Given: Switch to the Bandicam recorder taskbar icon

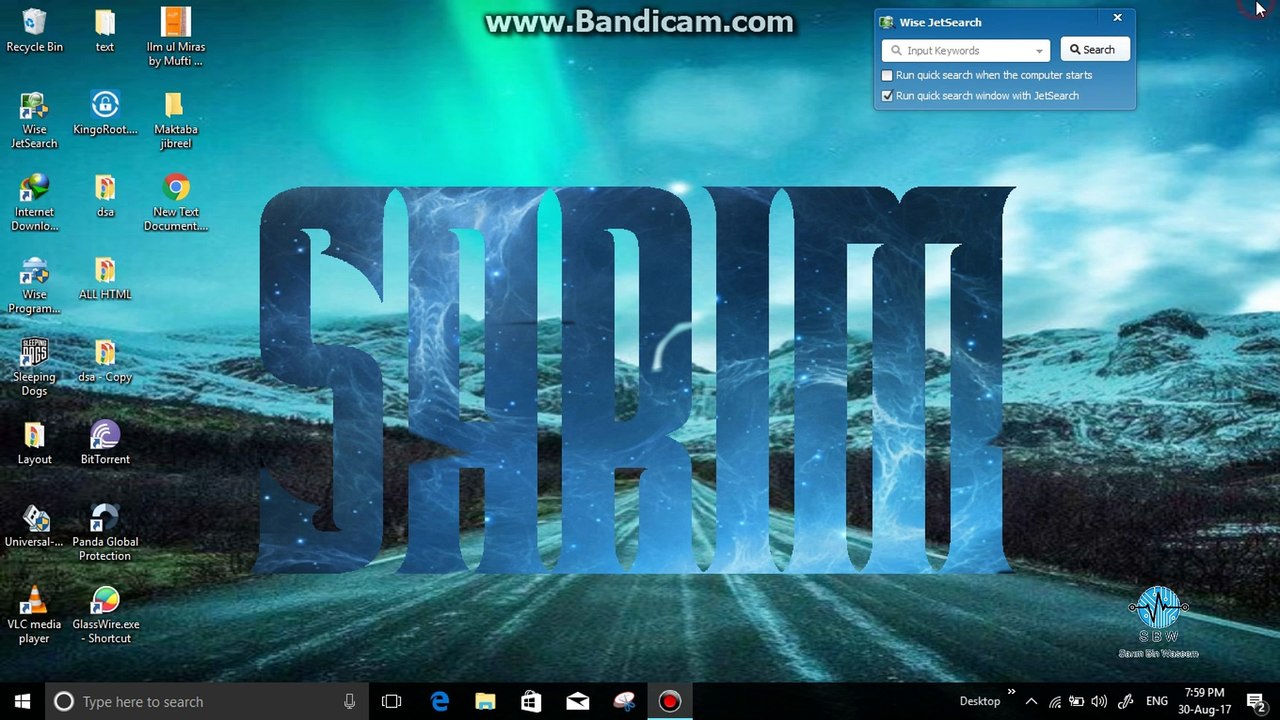Looking at the screenshot, I should (x=670, y=701).
